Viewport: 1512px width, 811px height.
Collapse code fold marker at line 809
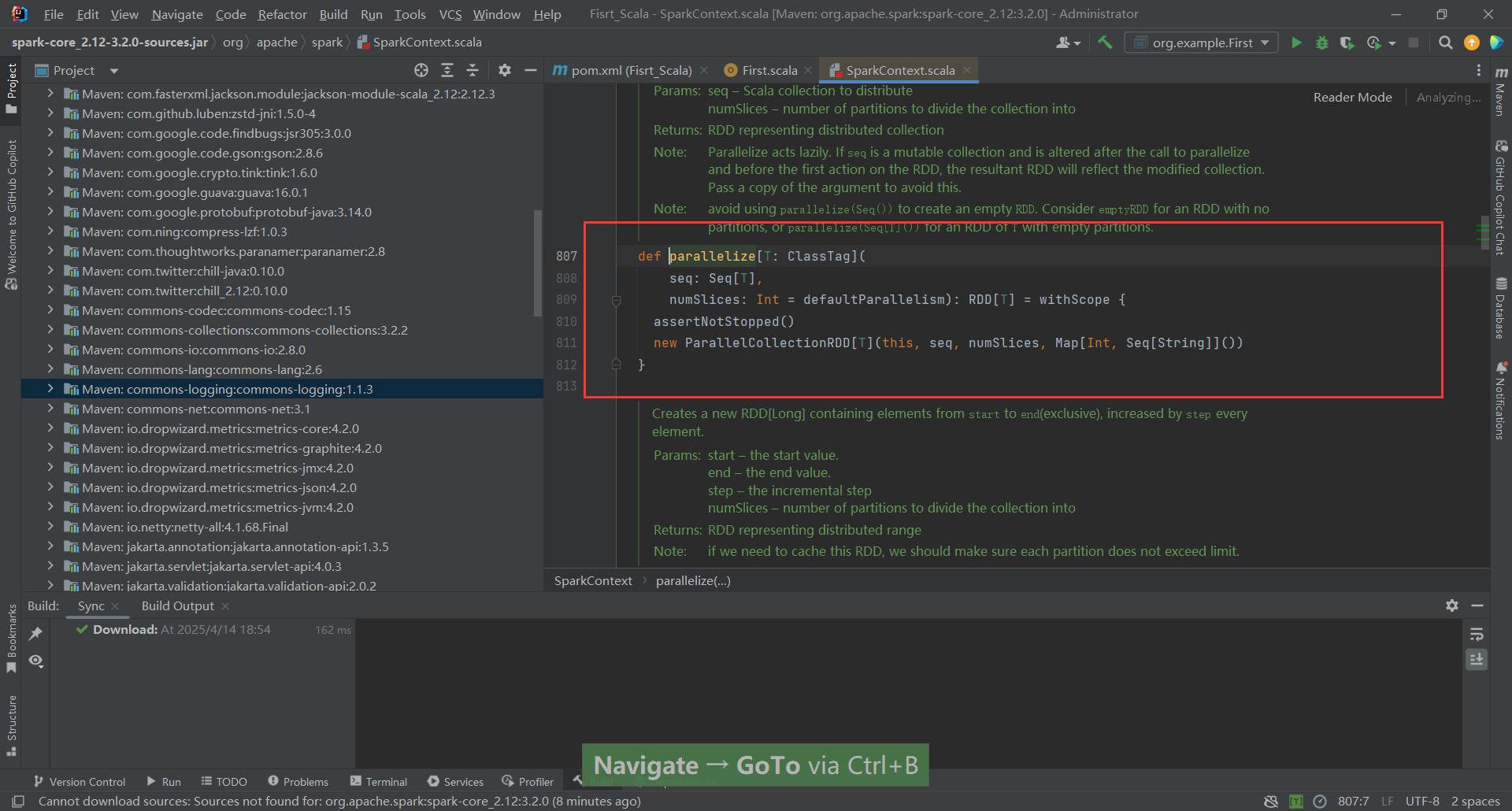(x=617, y=300)
